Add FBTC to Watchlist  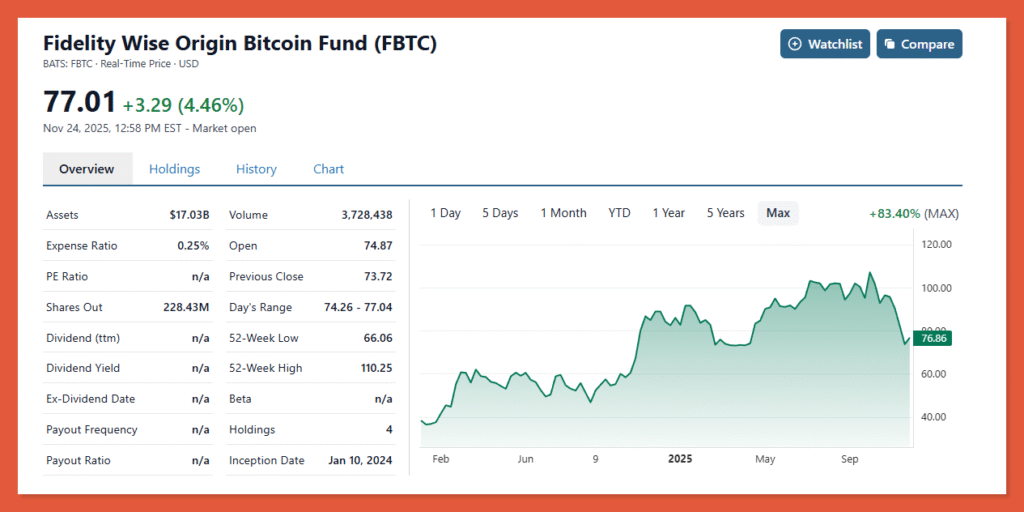[825, 44]
